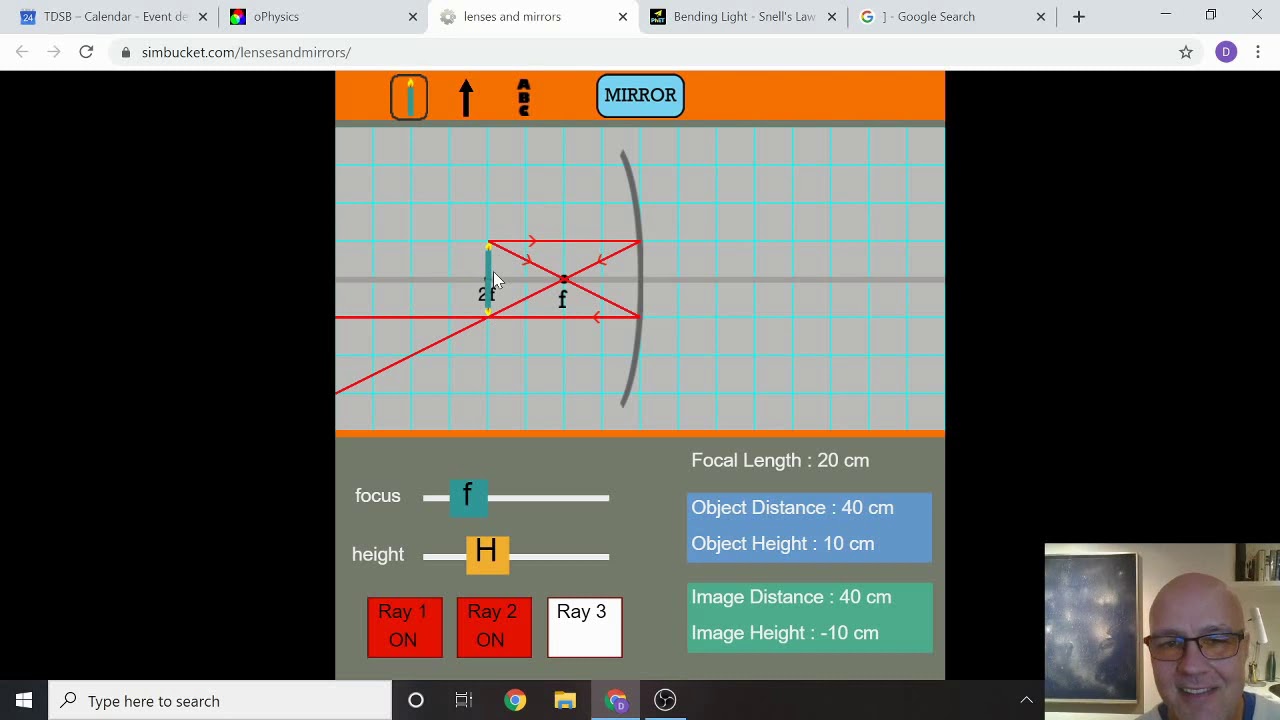
Task: Close the lenses and mirrors tab
Action: [x=623, y=17]
